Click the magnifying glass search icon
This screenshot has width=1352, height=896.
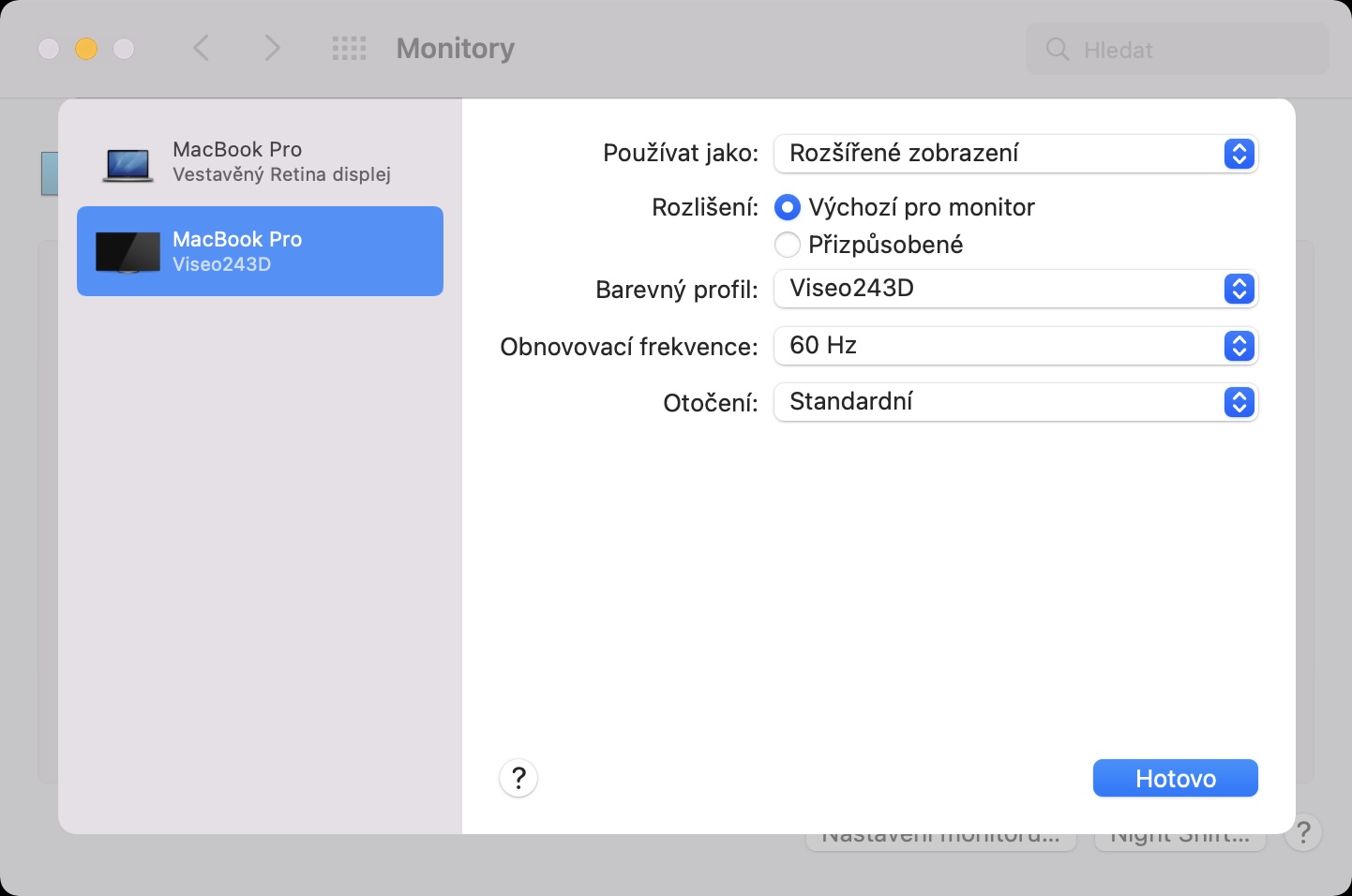tap(1057, 50)
